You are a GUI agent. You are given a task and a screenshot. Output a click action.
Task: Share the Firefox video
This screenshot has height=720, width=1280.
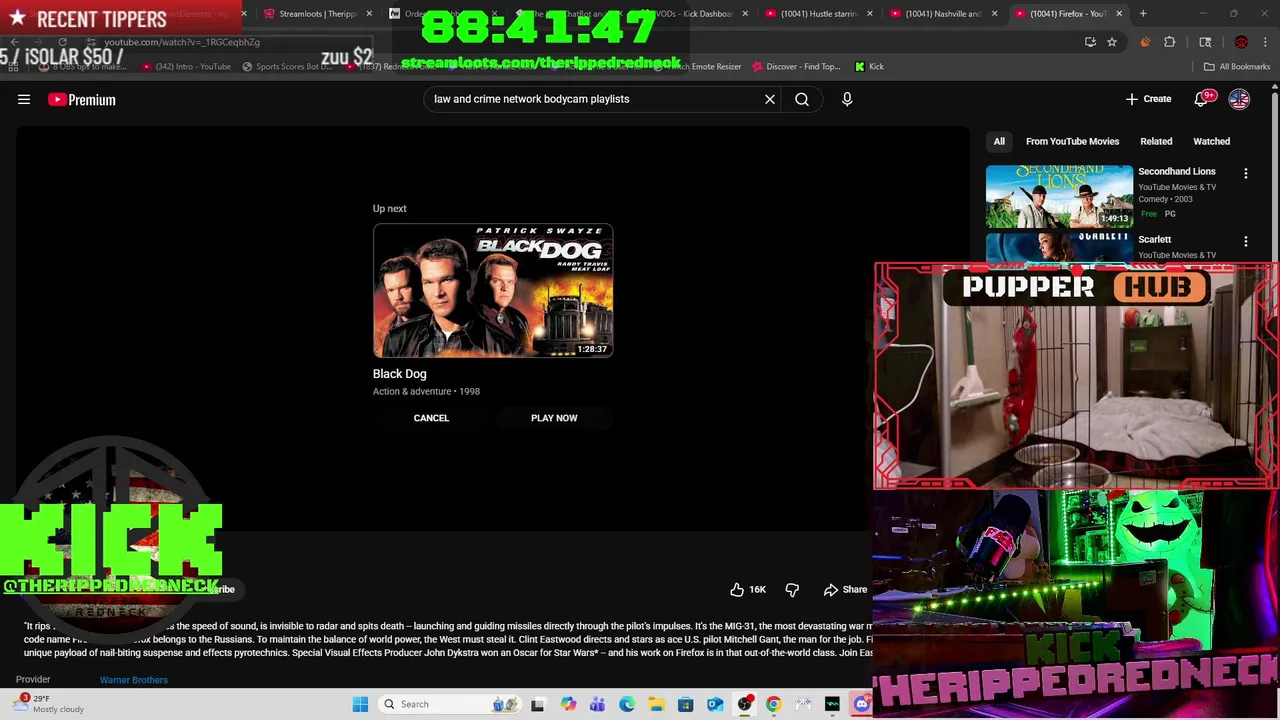tap(846, 590)
